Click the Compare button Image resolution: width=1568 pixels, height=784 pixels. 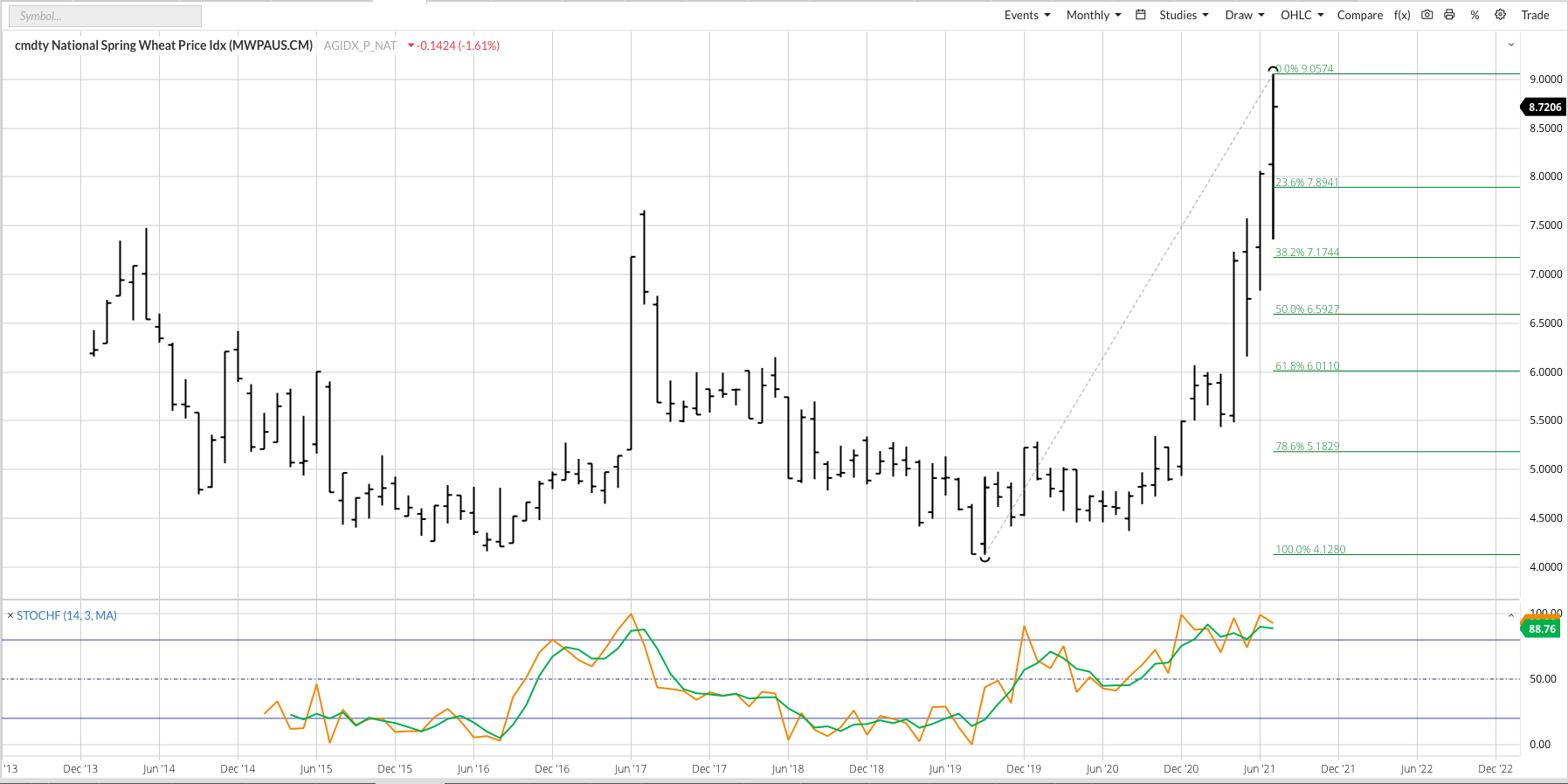point(1359,15)
